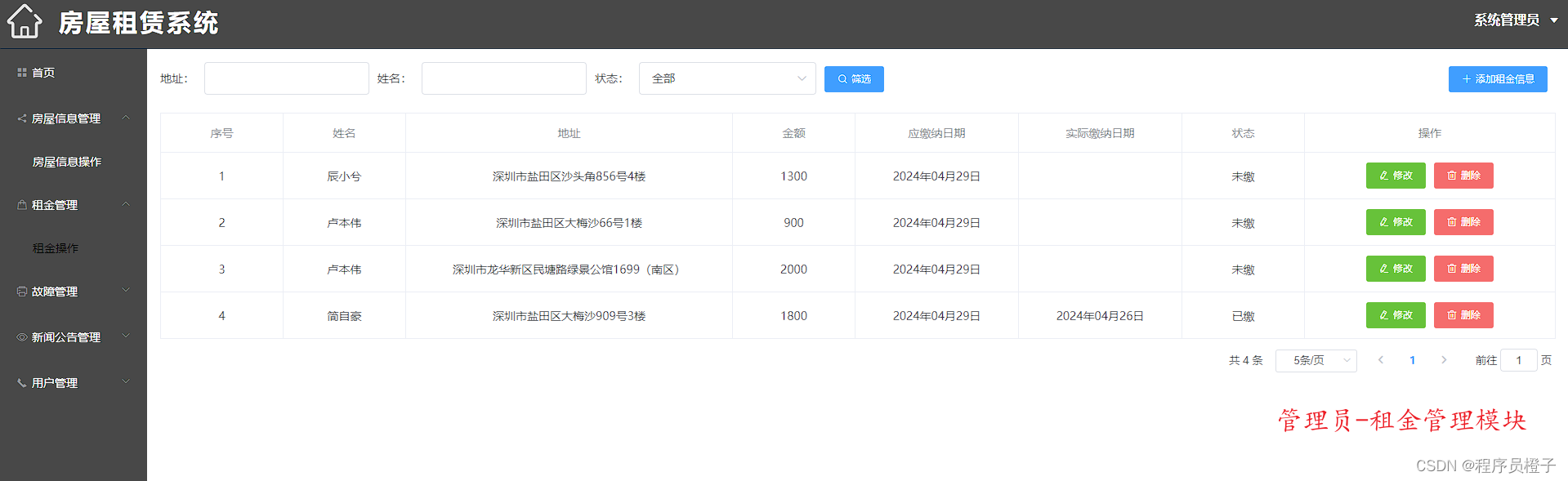Click the 姓名 column header
The height and width of the screenshot is (481, 1568).
[x=344, y=133]
